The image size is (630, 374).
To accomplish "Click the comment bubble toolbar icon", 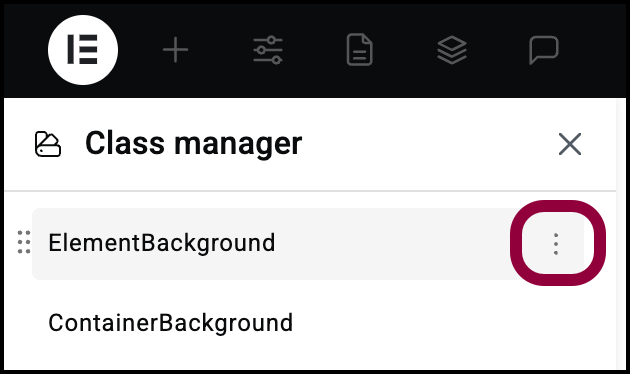I will coord(544,50).
